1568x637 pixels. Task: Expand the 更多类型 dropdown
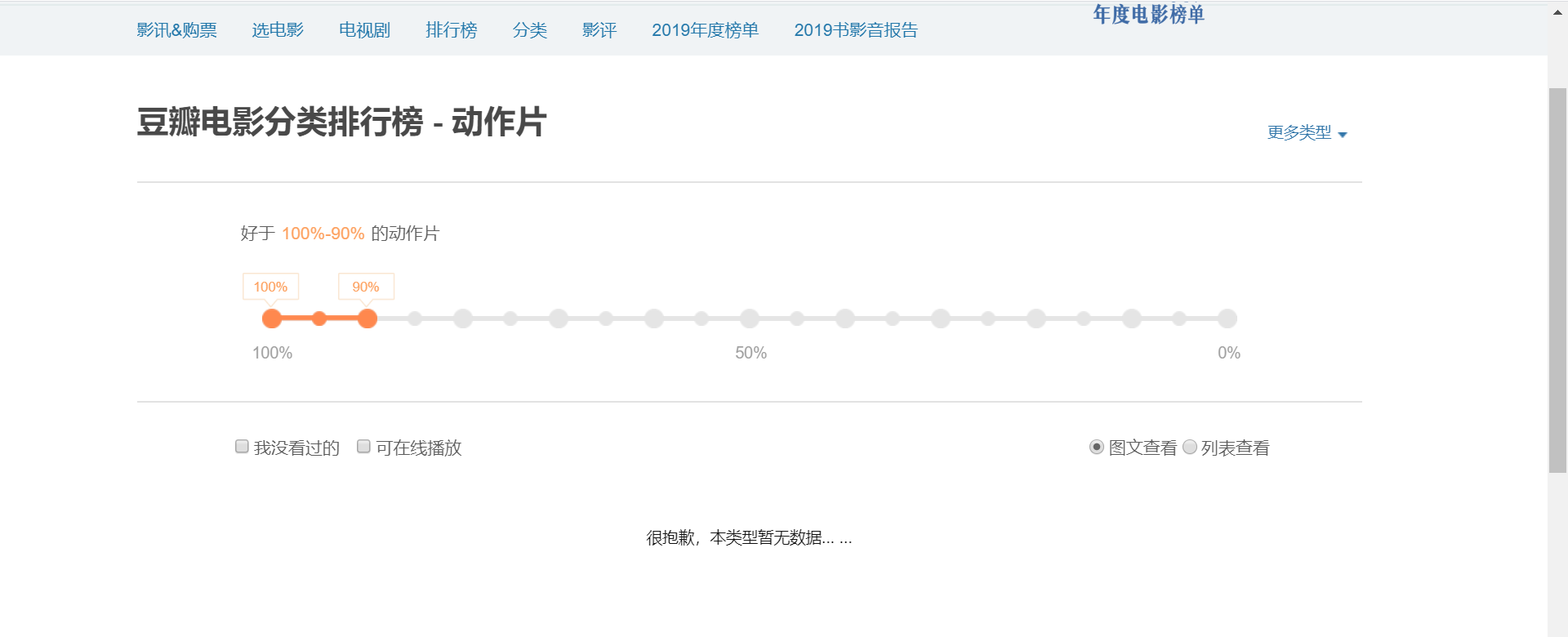[x=1307, y=132]
